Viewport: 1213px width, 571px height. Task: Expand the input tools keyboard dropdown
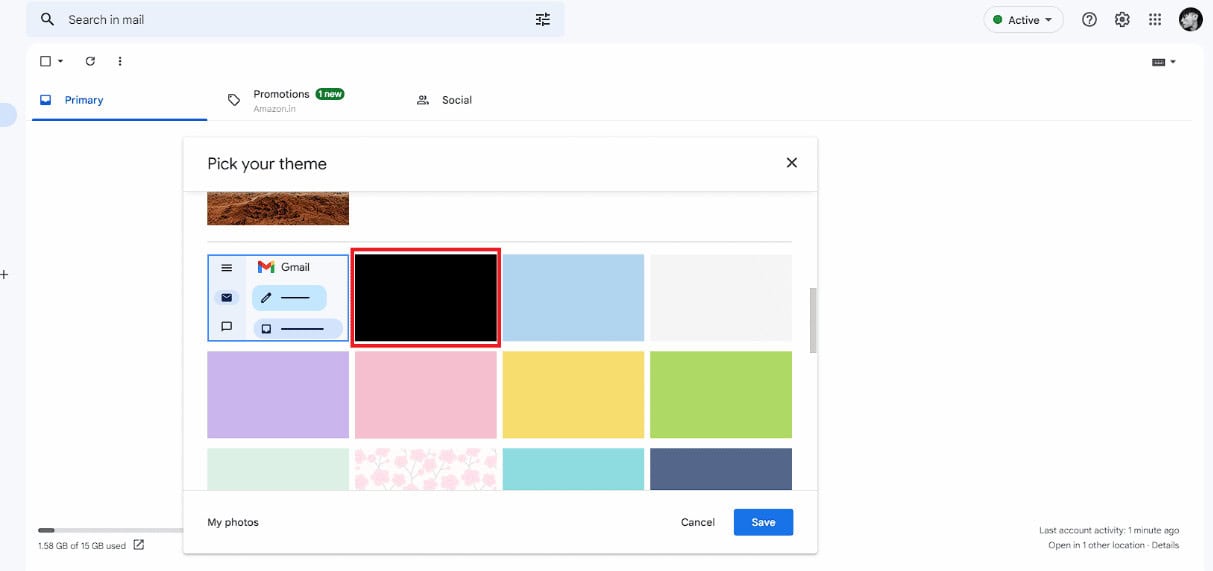click(x=1164, y=62)
